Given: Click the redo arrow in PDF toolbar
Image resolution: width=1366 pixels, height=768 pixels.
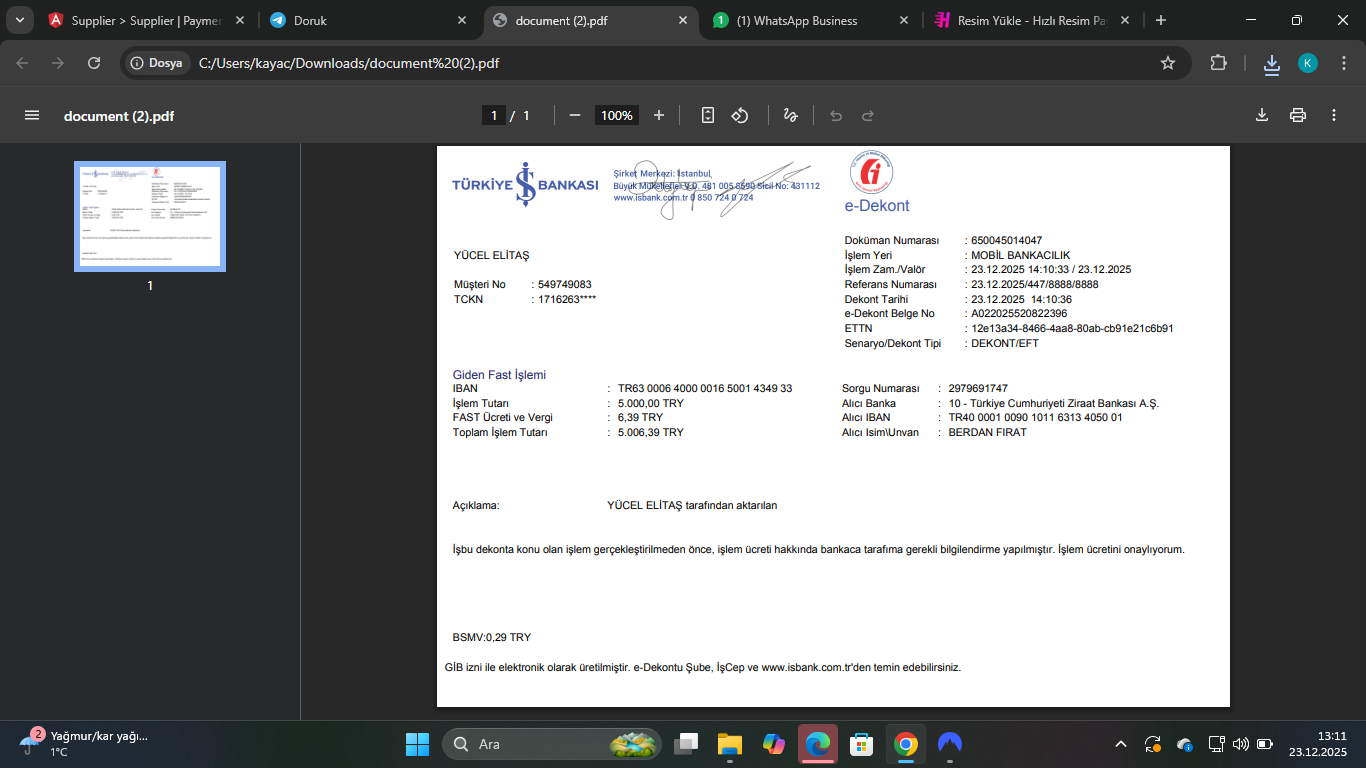Looking at the screenshot, I should (x=868, y=115).
